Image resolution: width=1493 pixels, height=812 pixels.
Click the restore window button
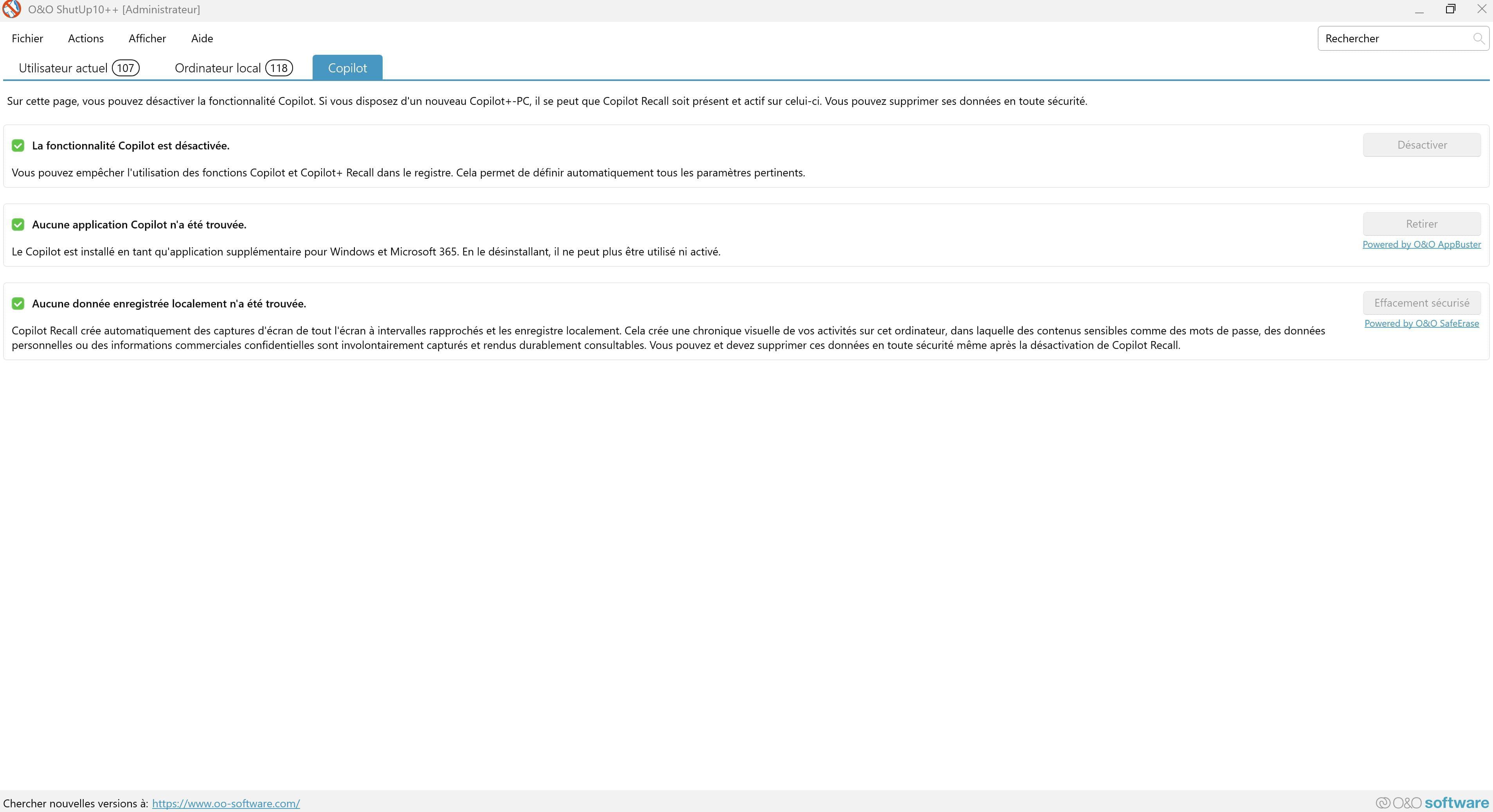(1450, 9)
